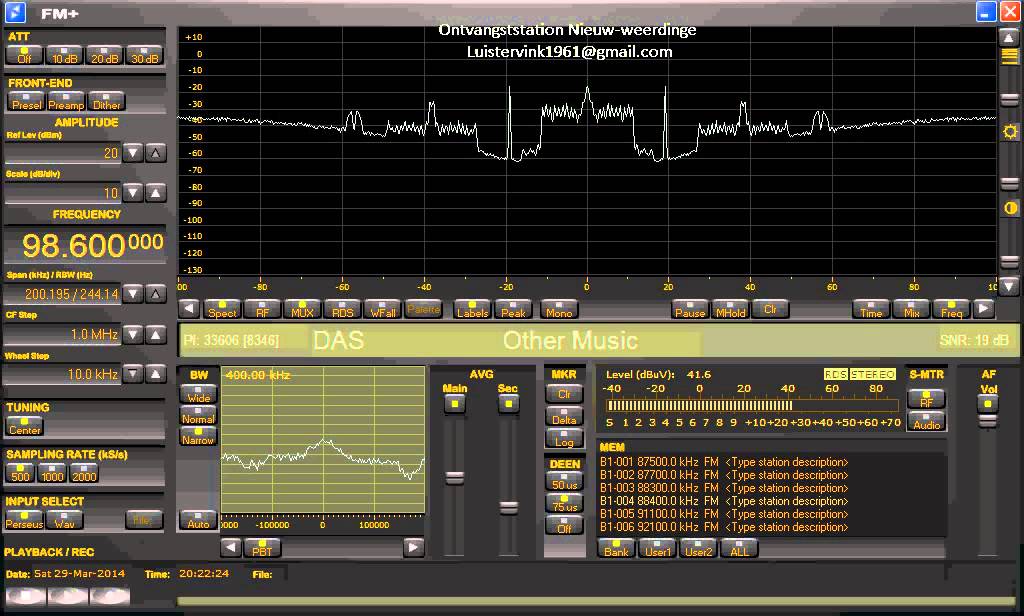Image resolution: width=1024 pixels, height=616 pixels.
Task: Toggle the PBT passband tuning button
Action: tap(262, 547)
